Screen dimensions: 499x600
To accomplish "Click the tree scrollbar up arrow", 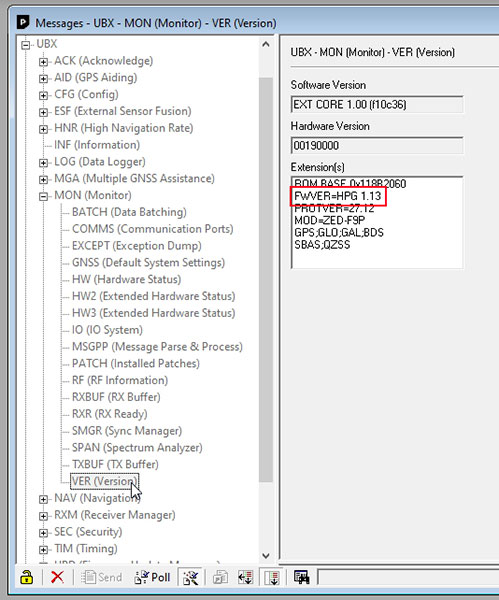I will point(266,44).
